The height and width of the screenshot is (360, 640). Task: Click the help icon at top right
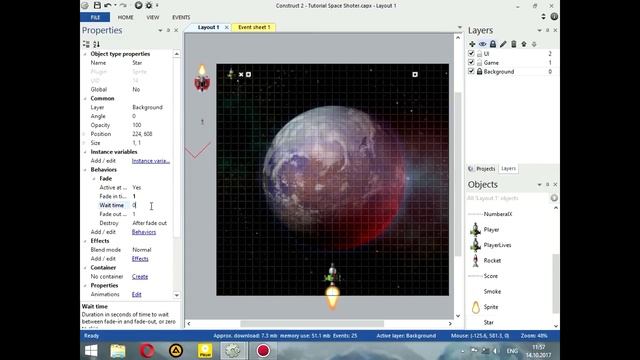click(x=554, y=17)
